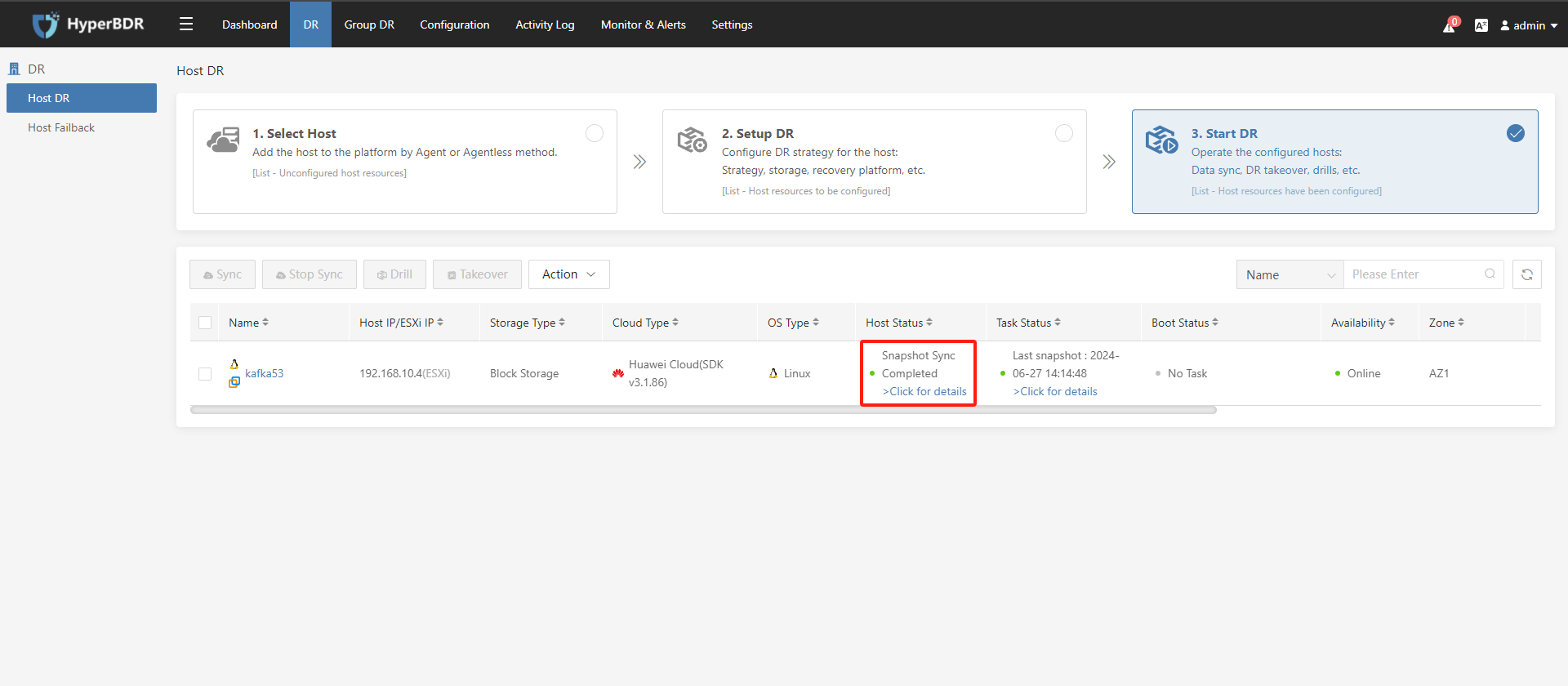Sort by Cloud Type column arrows
The width and height of the screenshot is (1568, 686).
coord(675,323)
